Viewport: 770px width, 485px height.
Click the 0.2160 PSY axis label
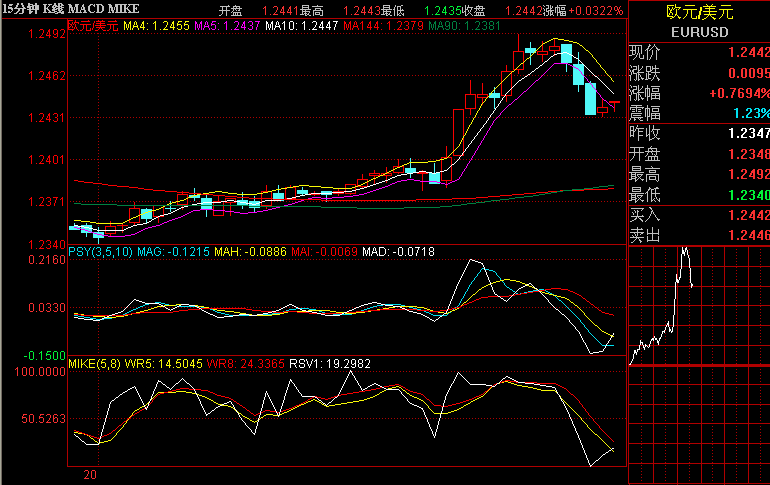[x=47, y=260]
